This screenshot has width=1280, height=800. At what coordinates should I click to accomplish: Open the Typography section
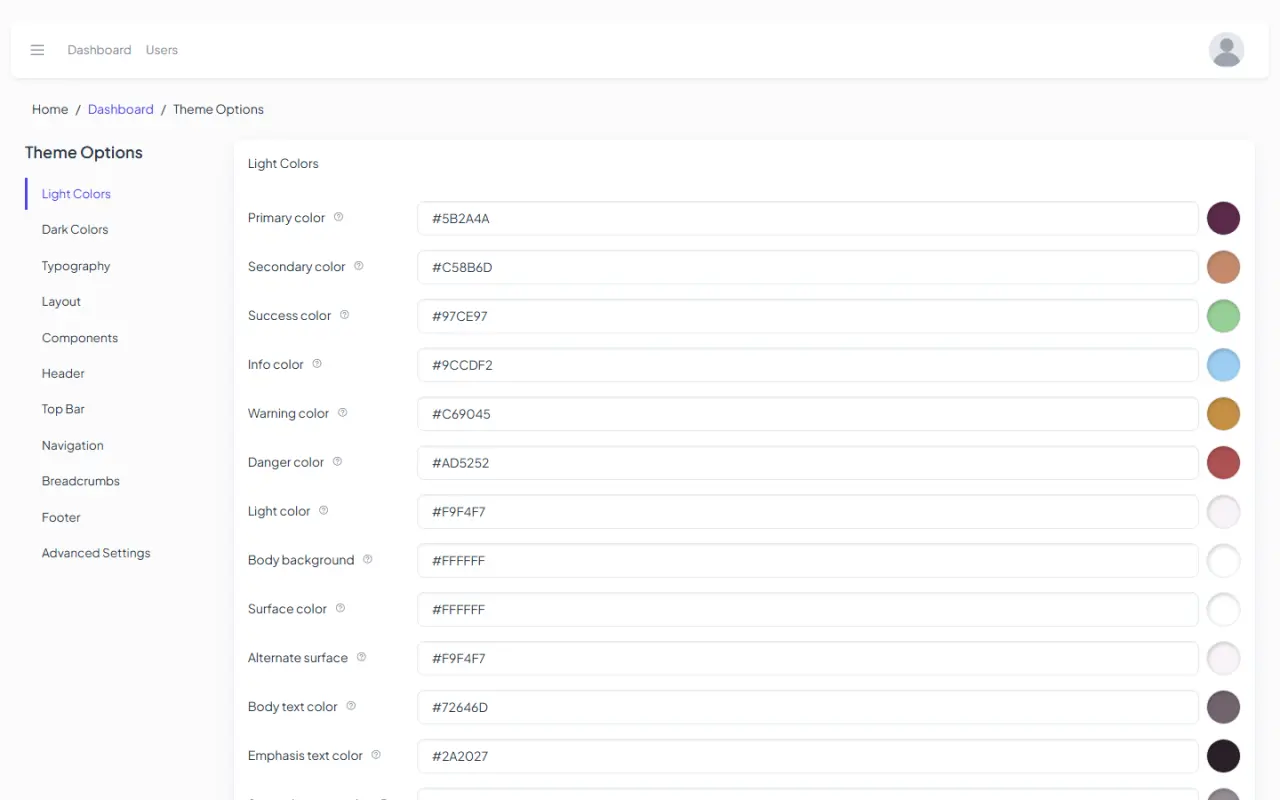click(x=76, y=266)
